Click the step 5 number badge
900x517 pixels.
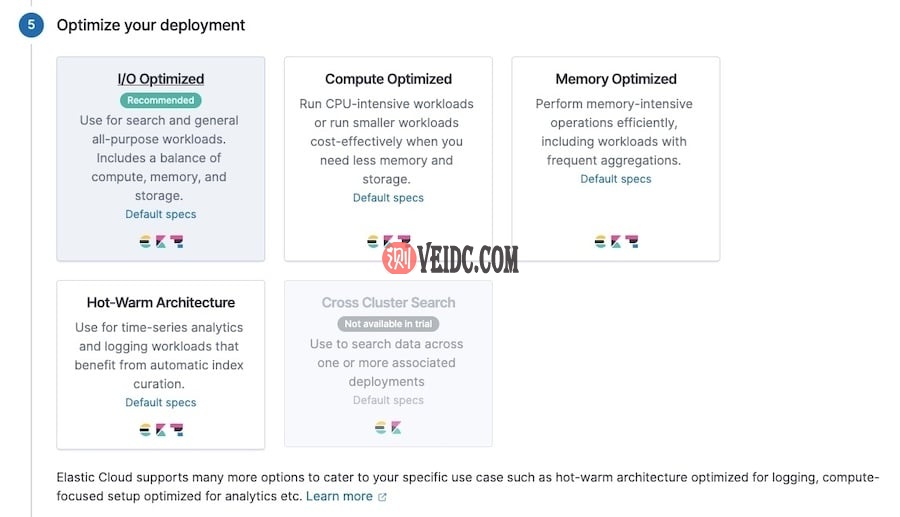coord(31,25)
